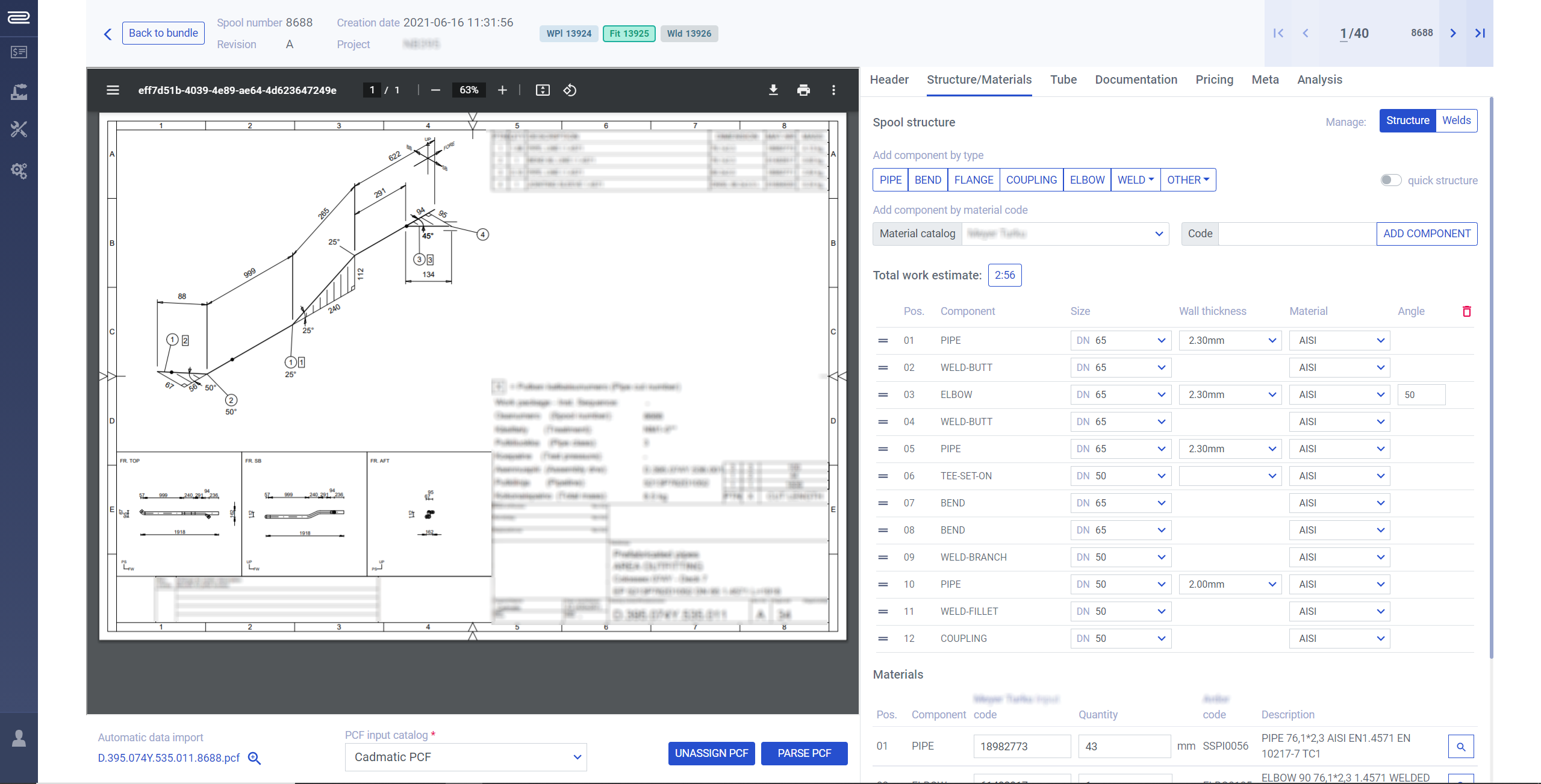This screenshot has width=1541, height=784.
Task: Rotate the PDF counterclockwise
Action: coord(570,90)
